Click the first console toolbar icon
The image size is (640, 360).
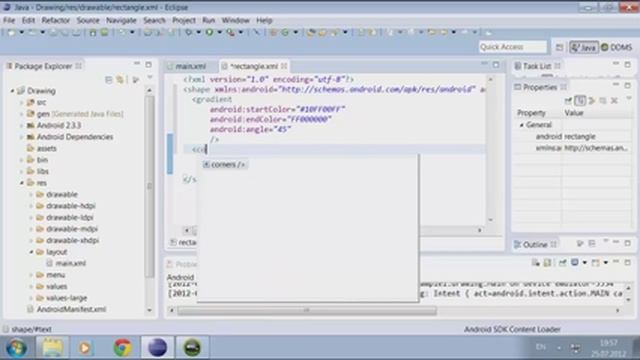pos(536,263)
